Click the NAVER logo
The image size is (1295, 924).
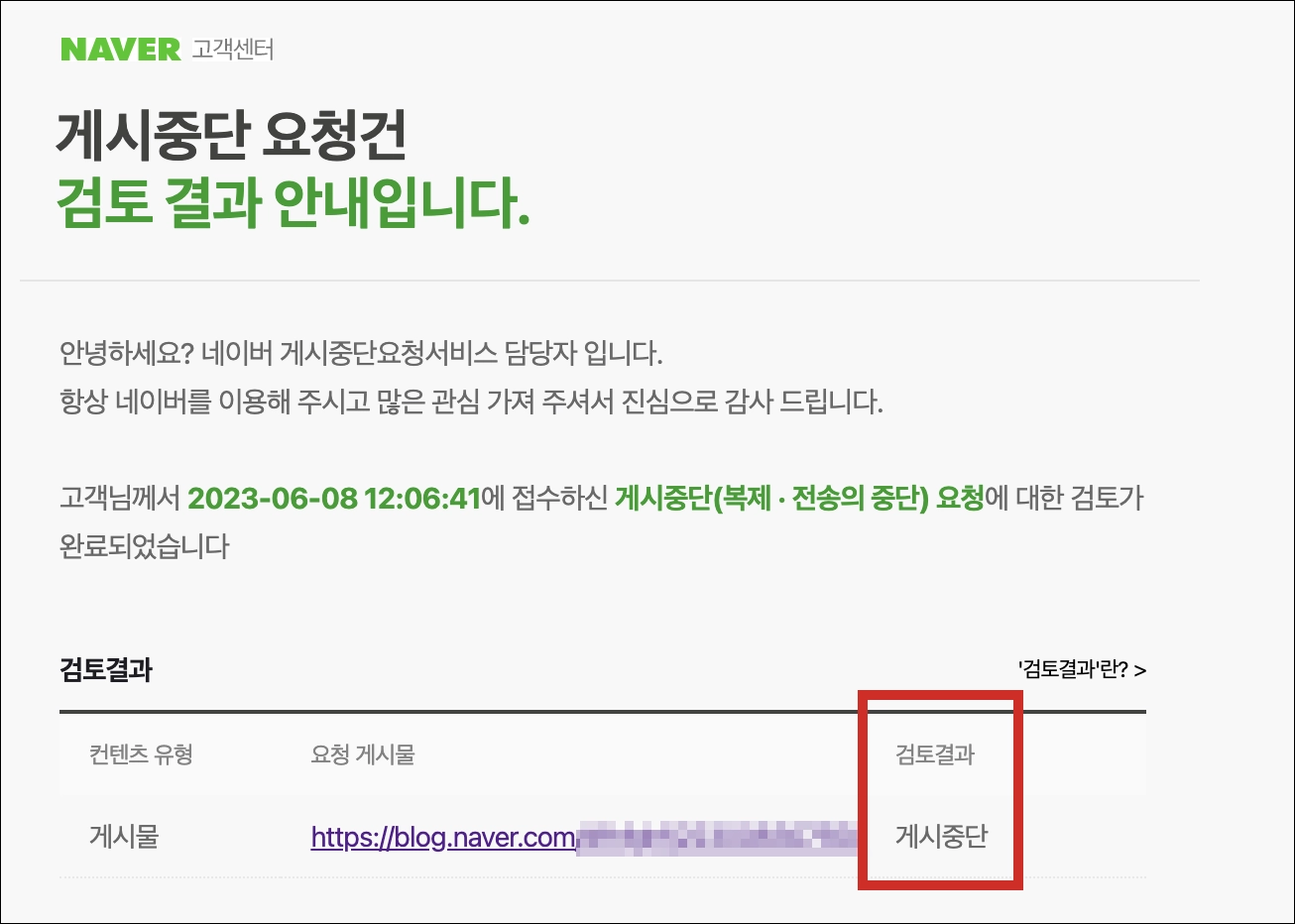click(x=120, y=49)
